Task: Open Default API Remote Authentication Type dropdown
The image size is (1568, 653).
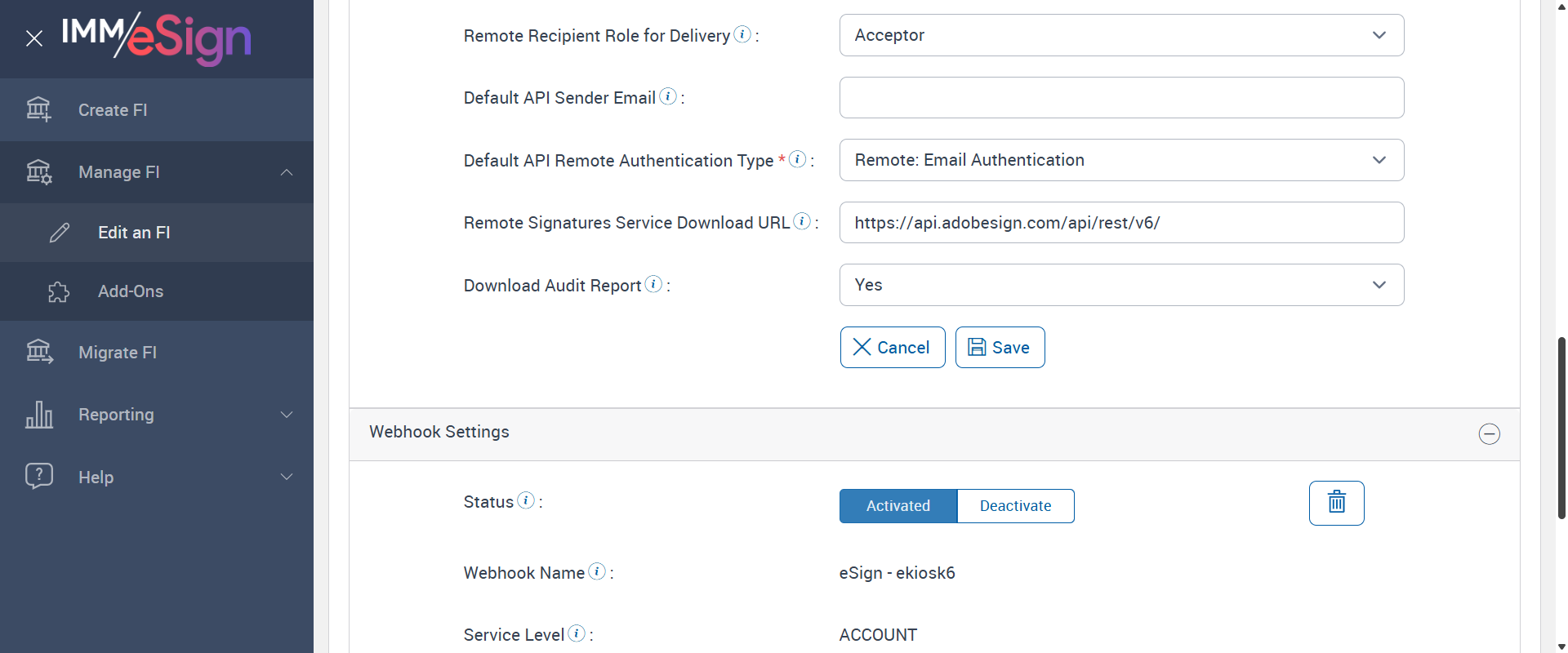Action: tap(1121, 160)
